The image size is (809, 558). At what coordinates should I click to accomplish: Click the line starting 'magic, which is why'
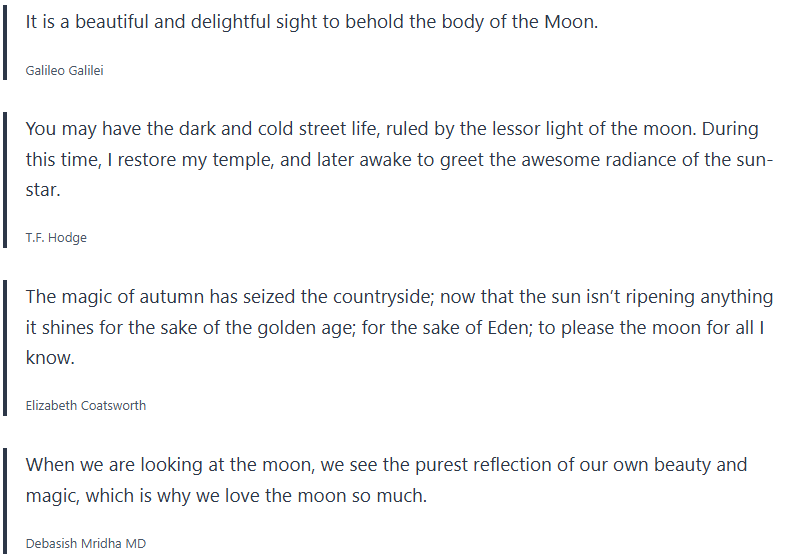click(226, 495)
